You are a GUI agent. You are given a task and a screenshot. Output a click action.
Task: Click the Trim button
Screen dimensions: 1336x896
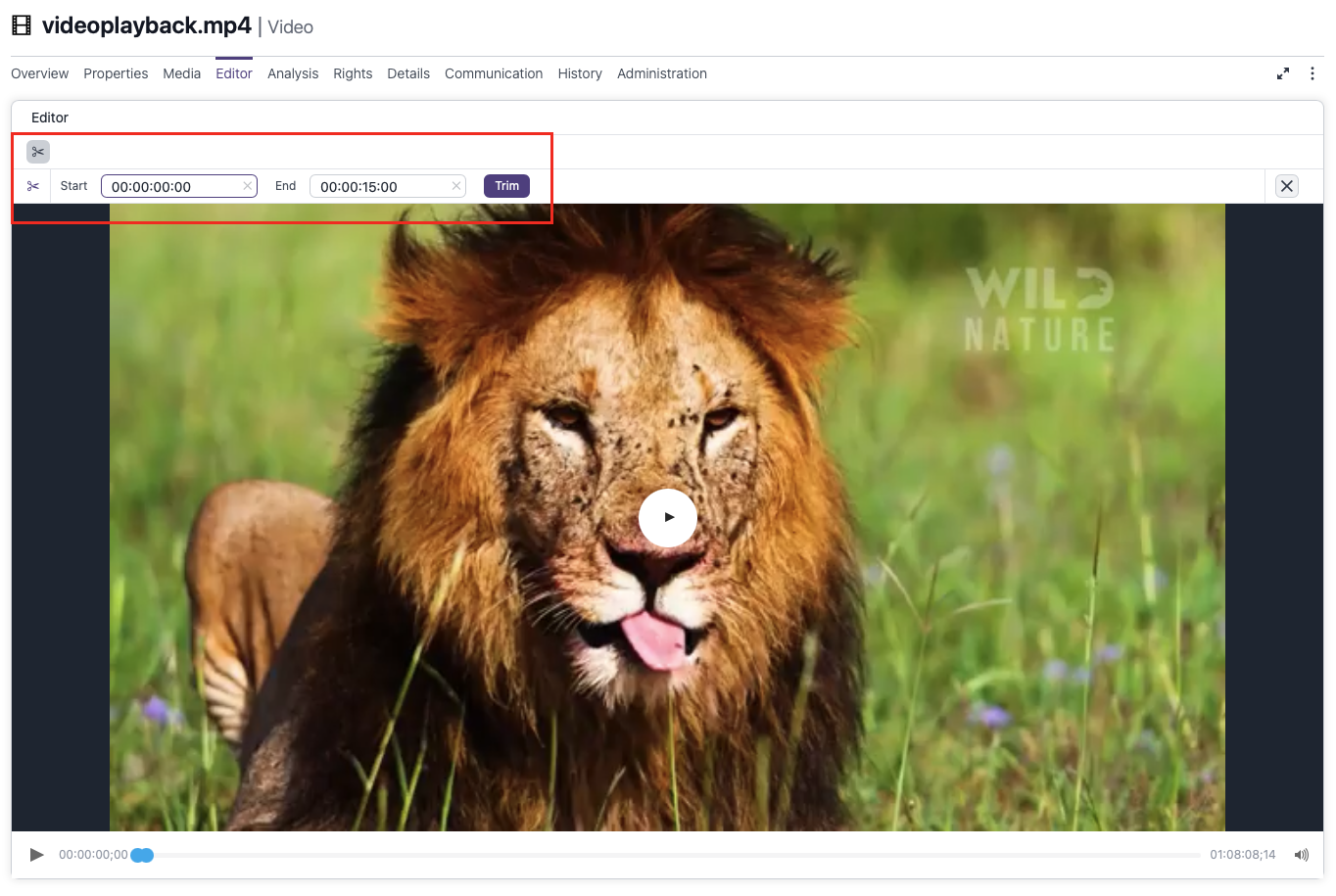click(x=506, y=186)
